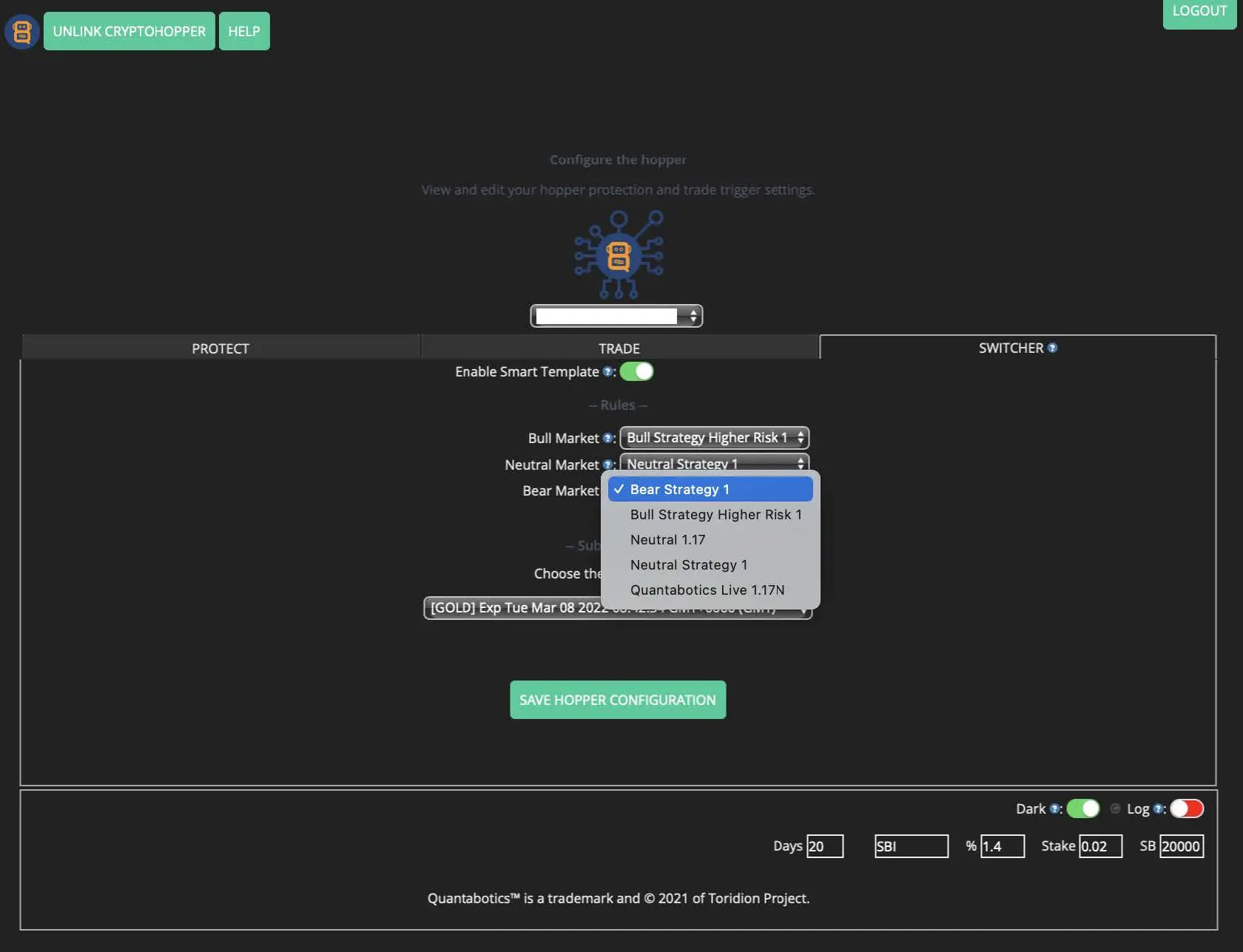Click the large hopper robot network icon
The width and height of the screenshot is (1243, 952).
pos(619,254)
